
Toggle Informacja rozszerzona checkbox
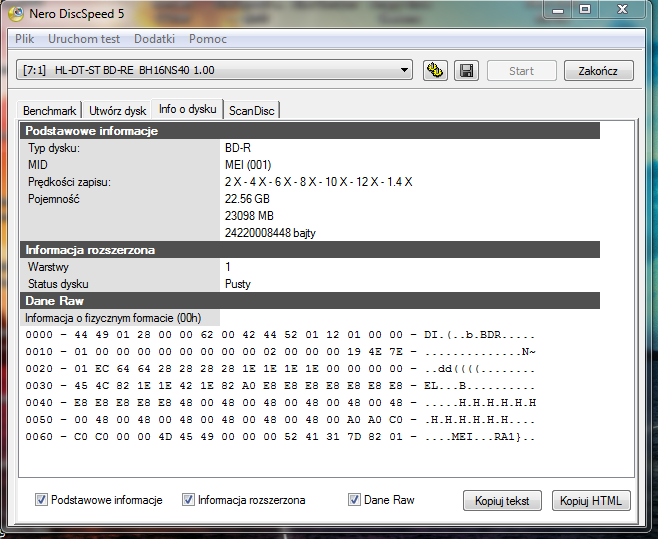pyautogui.click(x=188, y=500)
